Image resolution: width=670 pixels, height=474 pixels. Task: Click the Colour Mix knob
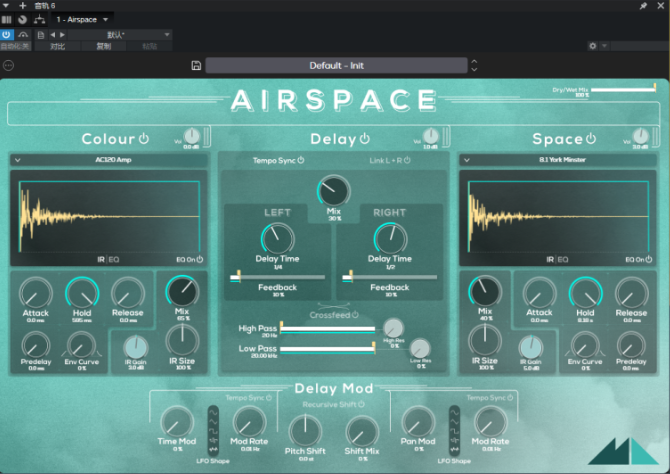coord(182,292)
